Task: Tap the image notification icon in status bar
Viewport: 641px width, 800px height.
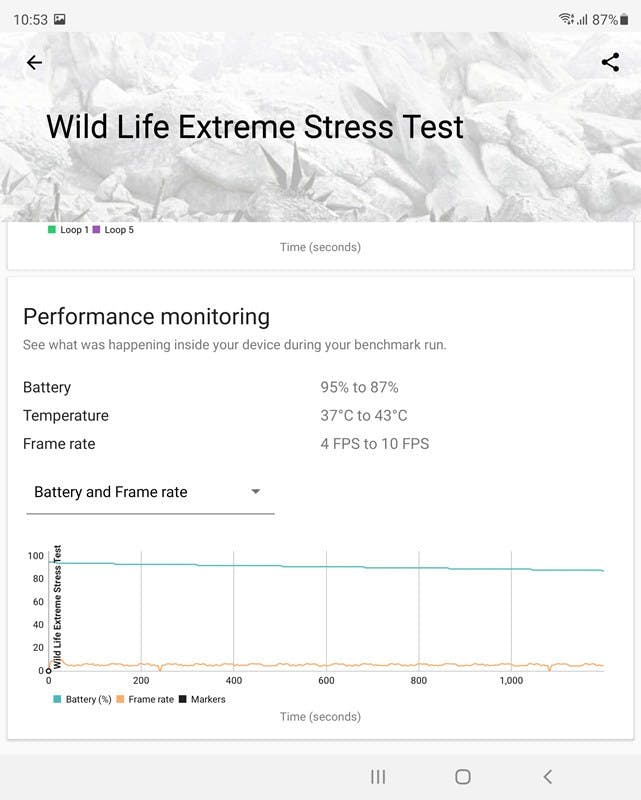Action: 60,19
